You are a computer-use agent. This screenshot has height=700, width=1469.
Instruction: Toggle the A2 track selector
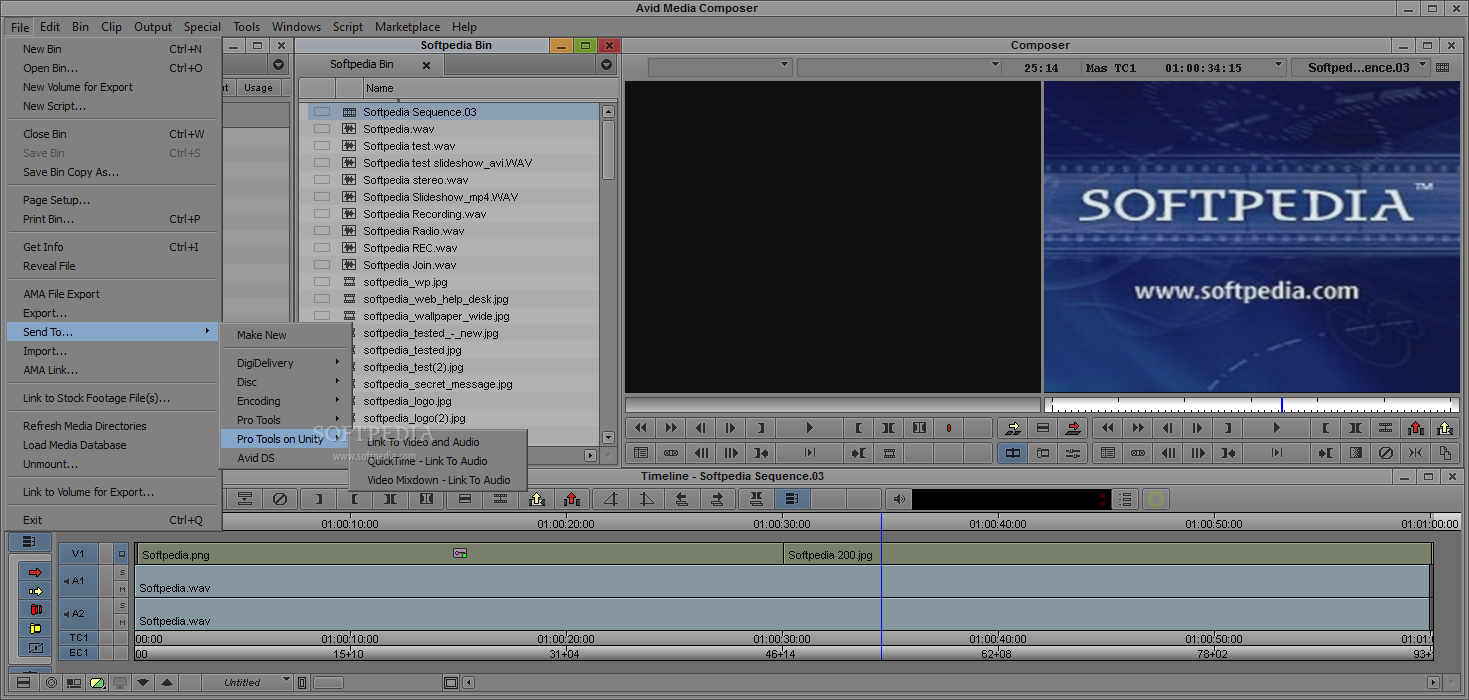[x=78, y=613]
